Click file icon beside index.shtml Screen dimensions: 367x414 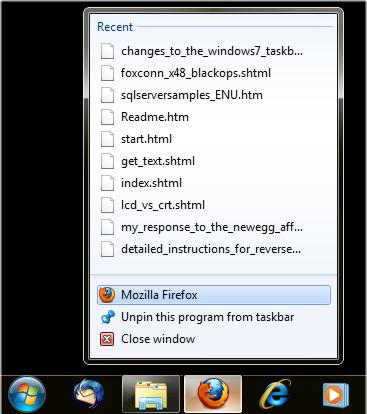[x=107, y=183]
